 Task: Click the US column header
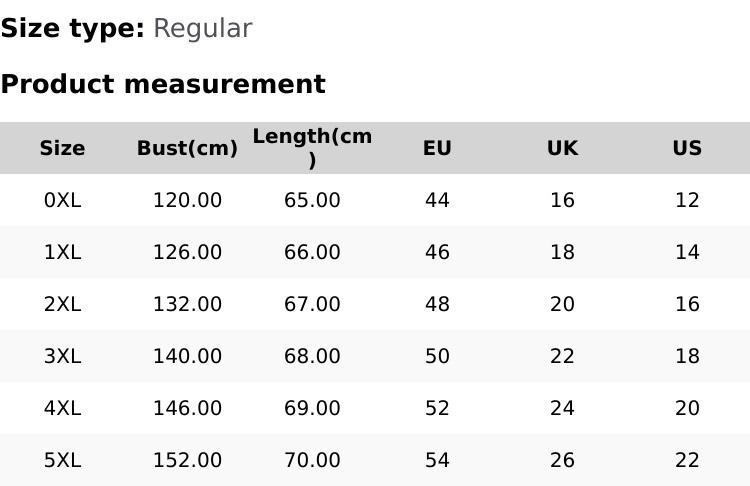click(x=687, y=148)
